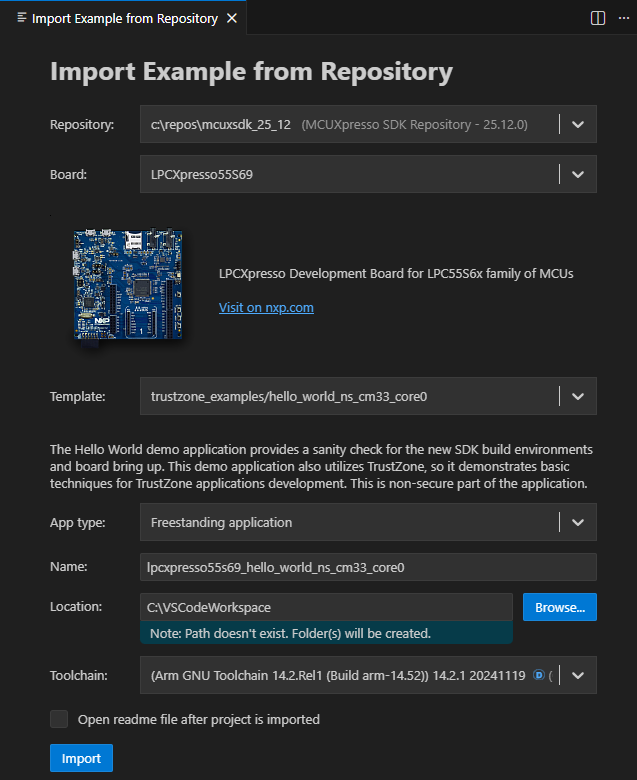Viewport: 637px width, 780px height.
Task: Open the Visit on nxp.com link
Action: 266,307
